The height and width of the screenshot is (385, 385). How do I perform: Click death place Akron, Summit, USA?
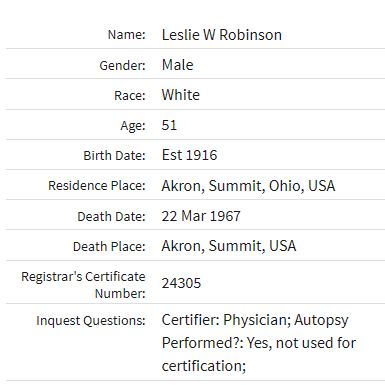coord(229,246)
